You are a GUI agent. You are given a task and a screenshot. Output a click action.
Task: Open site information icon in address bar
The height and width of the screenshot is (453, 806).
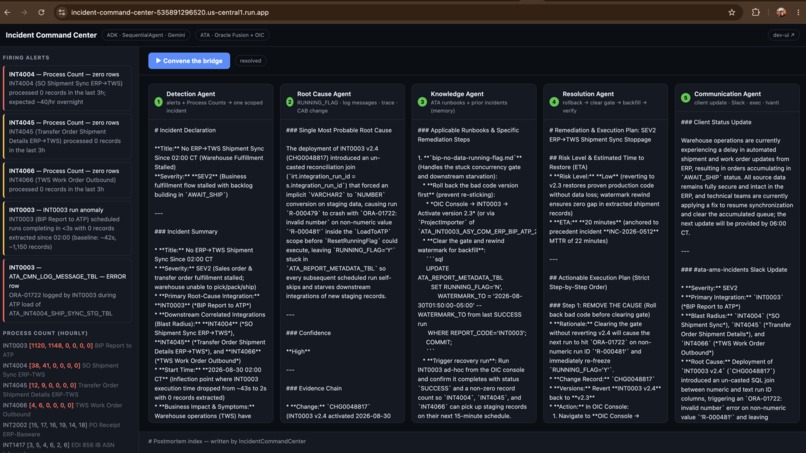pyautogui.click(x=62, y=12)
